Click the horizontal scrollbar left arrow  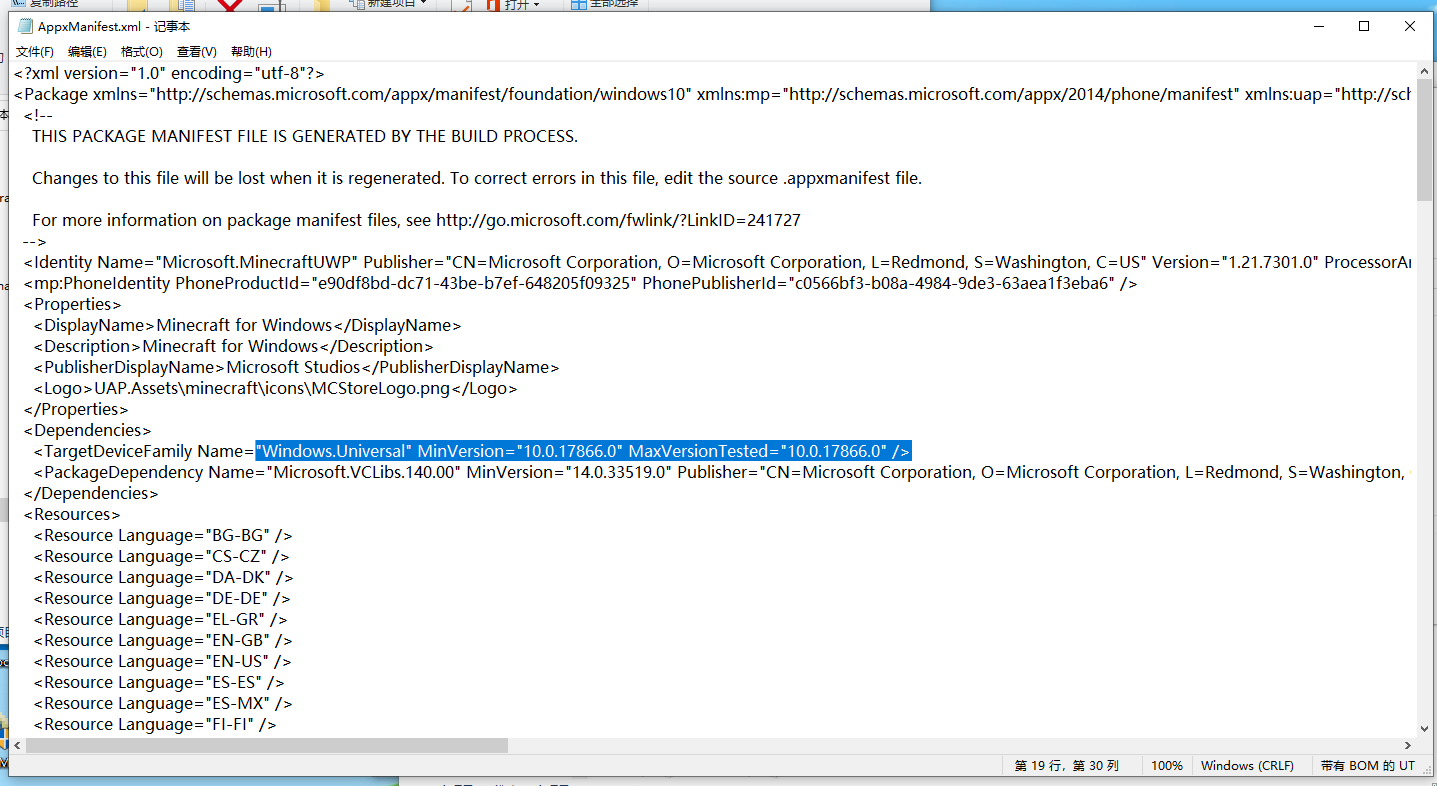pos(18,746)
